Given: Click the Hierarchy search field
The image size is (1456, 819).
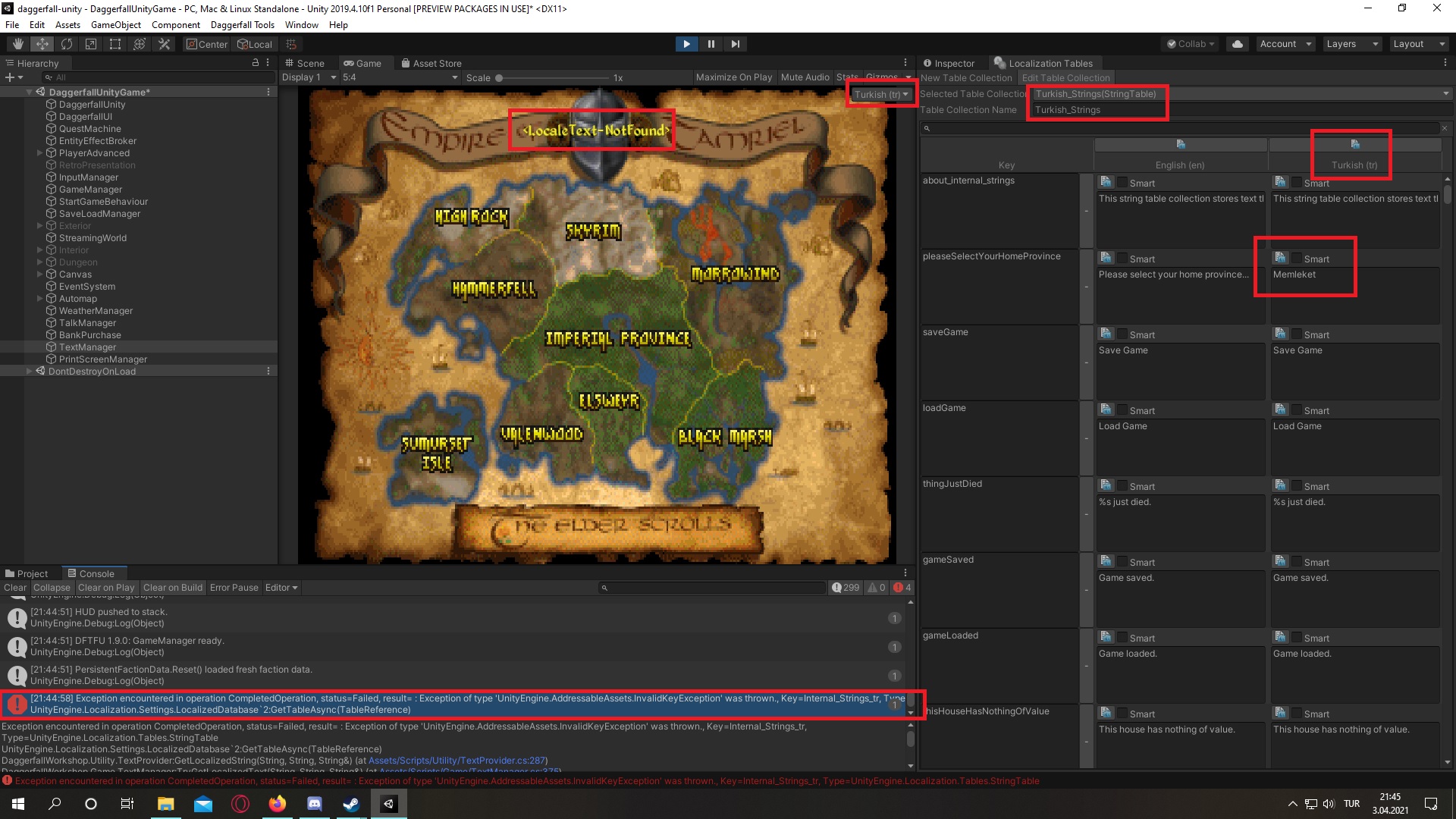Looking at the screenshot, I should tap(158, 77).
